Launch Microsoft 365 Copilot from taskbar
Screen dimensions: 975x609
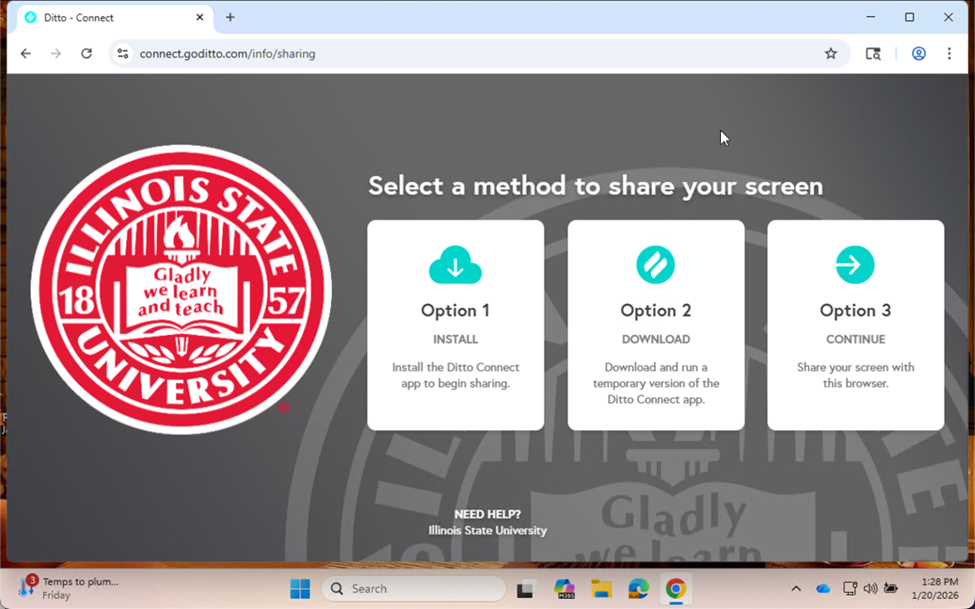click(x=564, y=588)
